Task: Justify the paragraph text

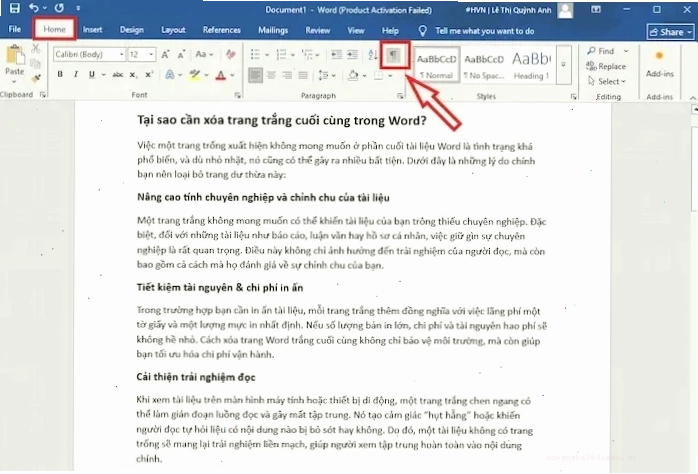Action: point(303,75)
